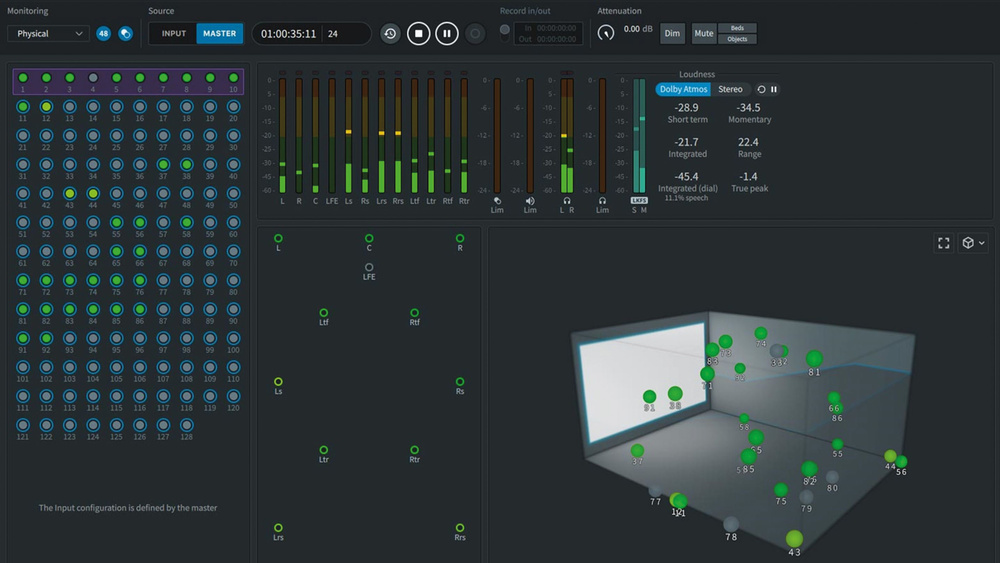Screen dimensions: 1000x563
Task: Open the Monitoring Physical dropdown
Action: point(48,33)
